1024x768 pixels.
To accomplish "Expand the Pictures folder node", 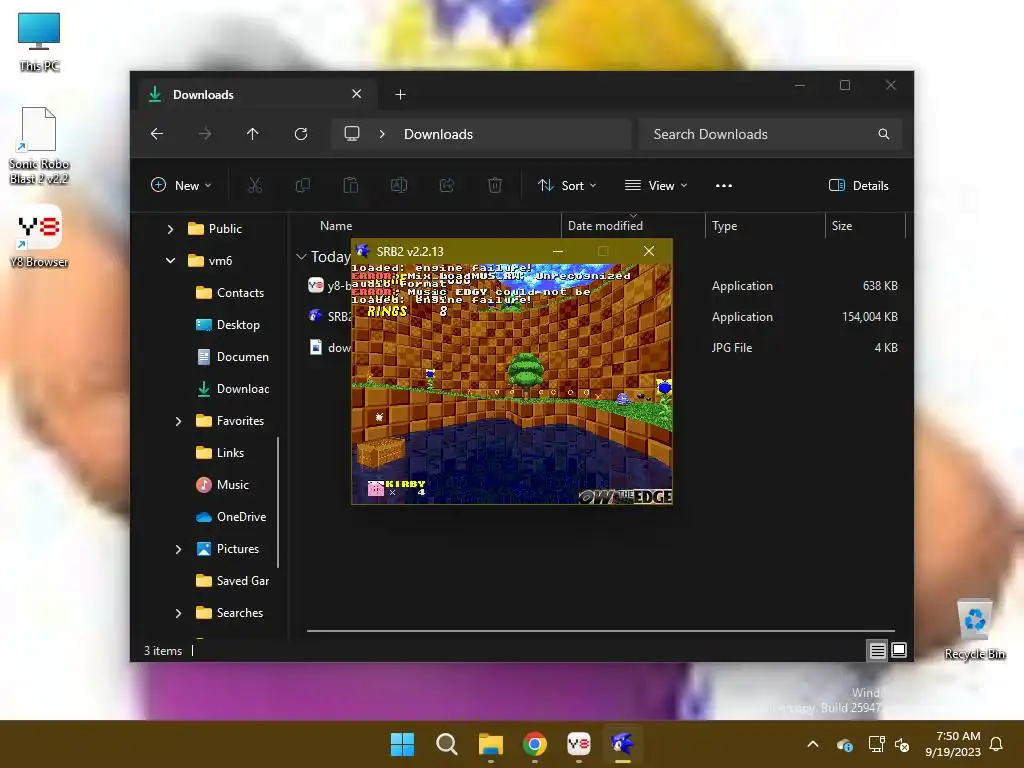I will click(x=178, y=549).
